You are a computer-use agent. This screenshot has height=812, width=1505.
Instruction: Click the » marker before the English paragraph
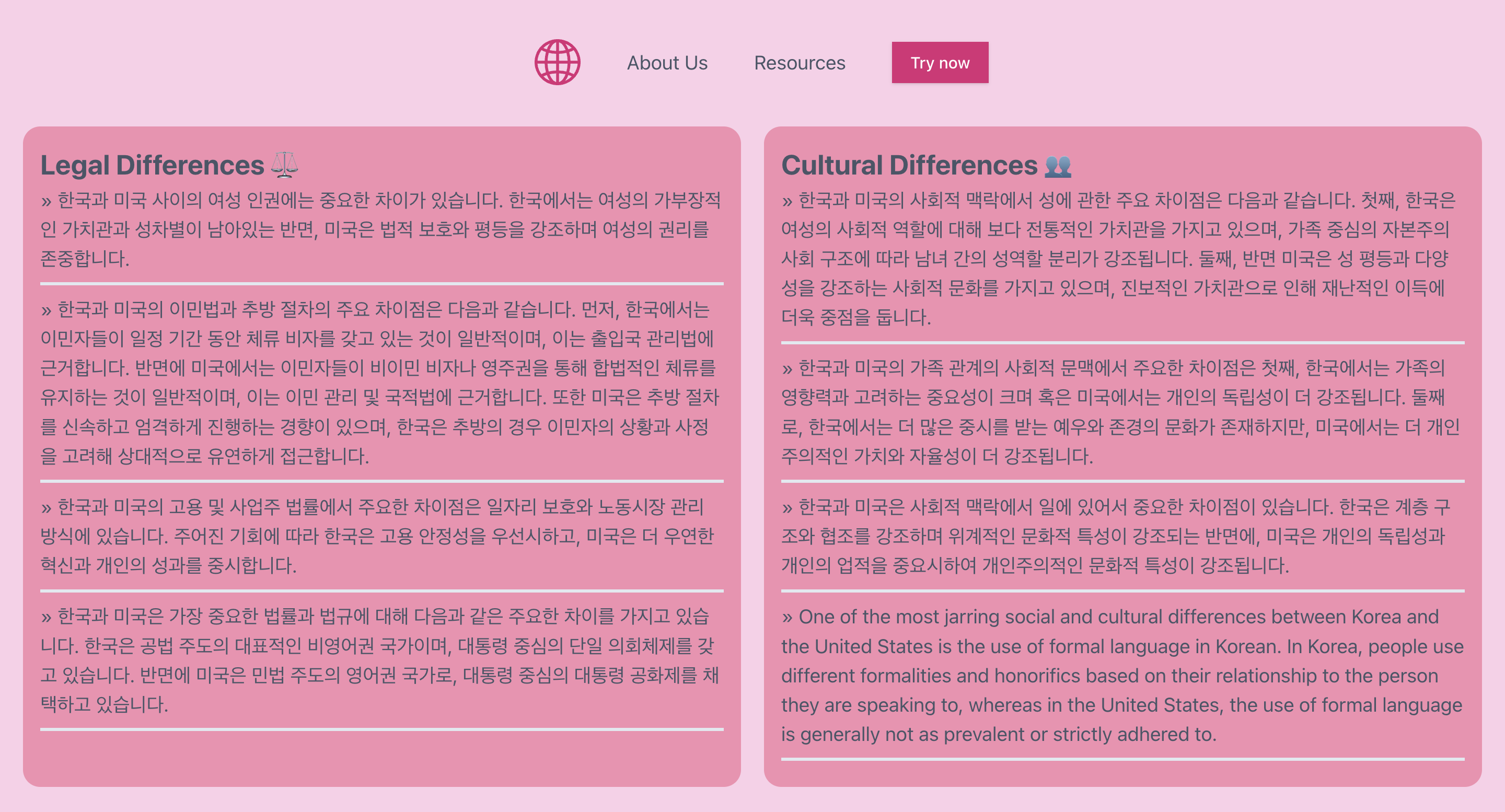pos(787,618)
